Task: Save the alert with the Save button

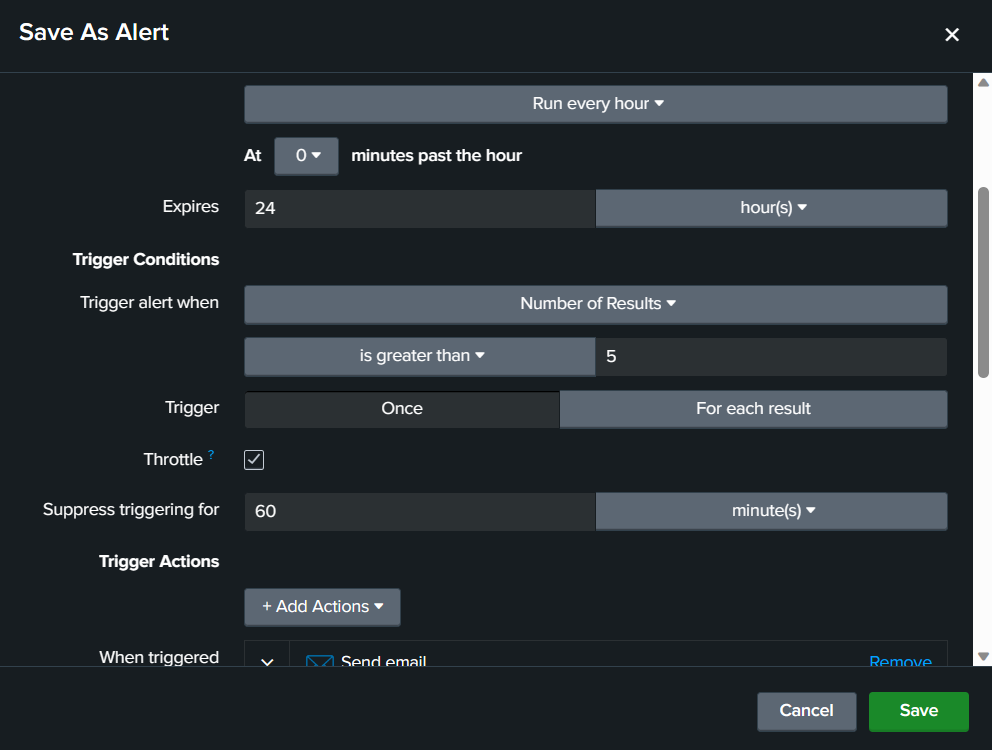Action: click(918, 711)
